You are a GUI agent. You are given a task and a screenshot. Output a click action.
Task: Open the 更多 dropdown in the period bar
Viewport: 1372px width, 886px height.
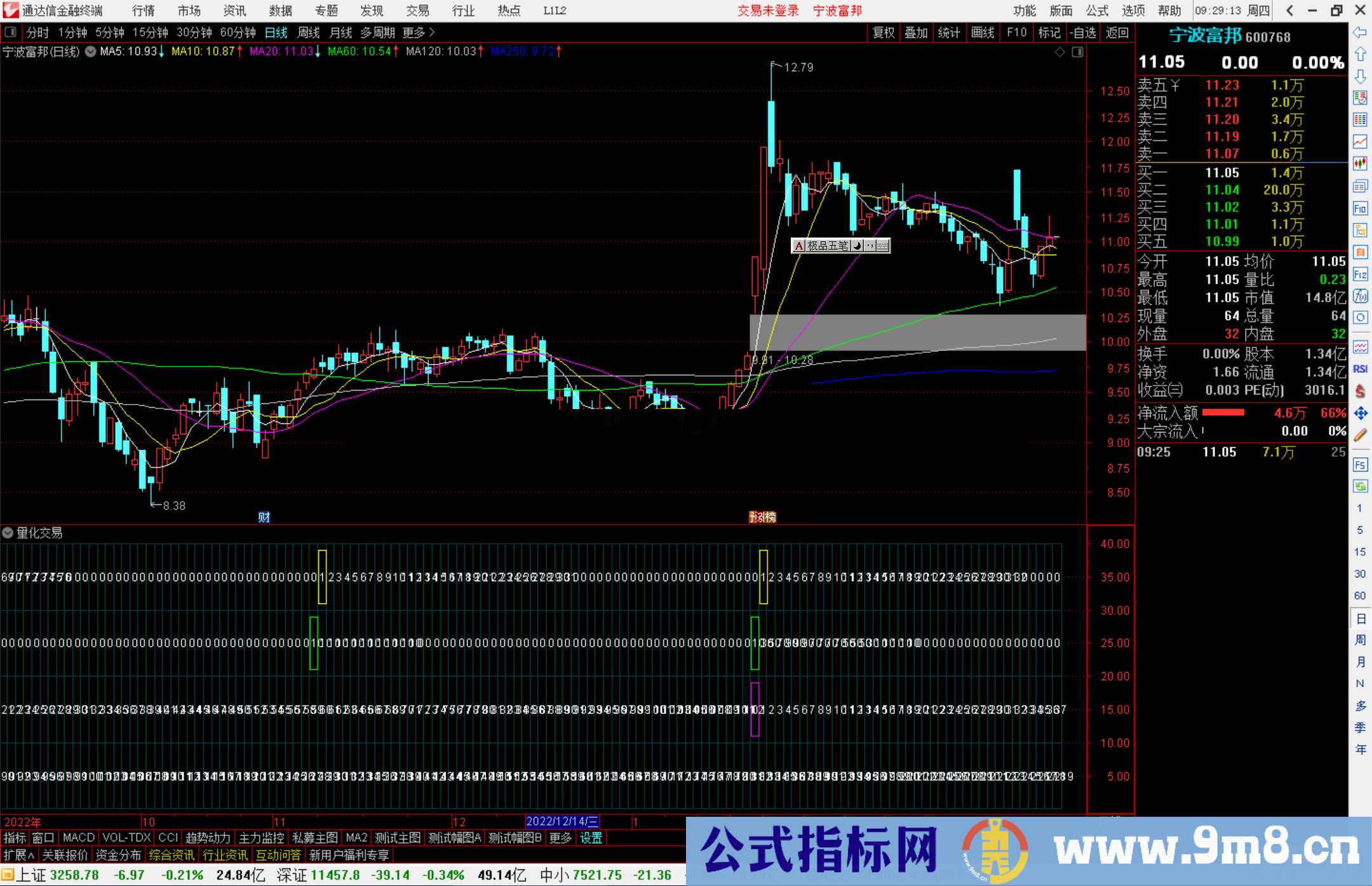coord(414,32)
